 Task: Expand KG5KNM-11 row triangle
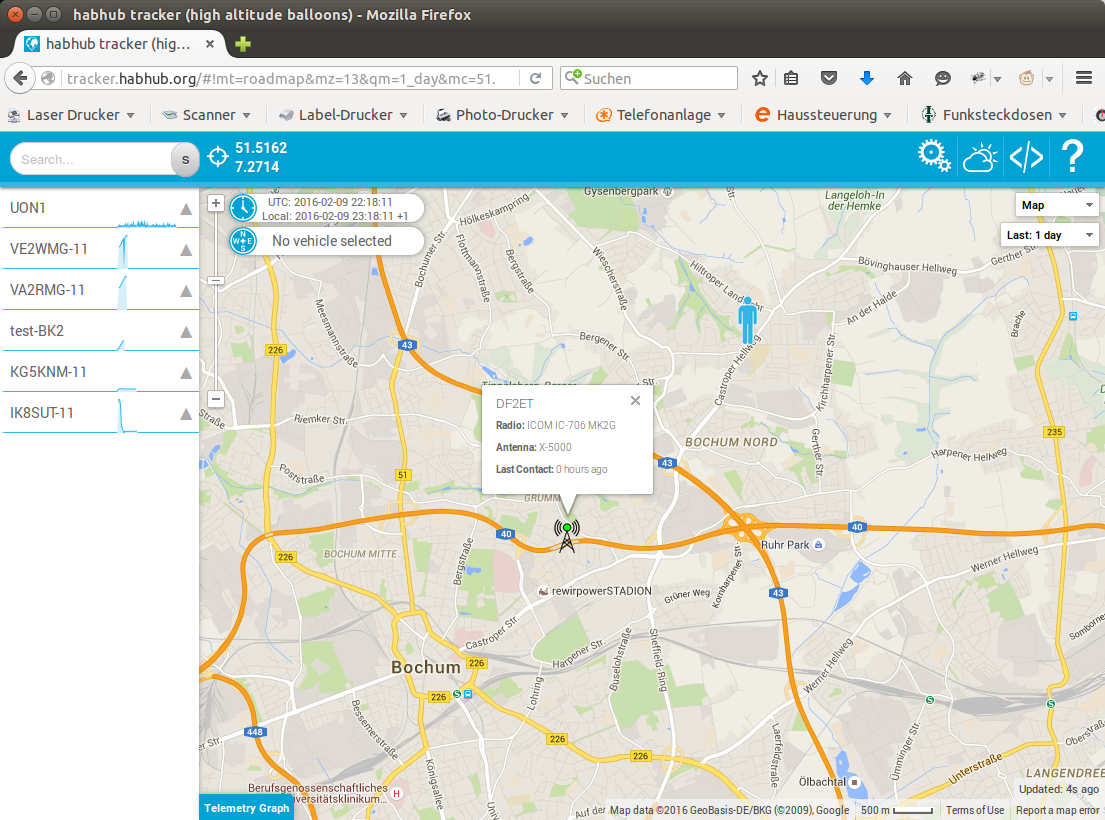[x=186, y=372]
